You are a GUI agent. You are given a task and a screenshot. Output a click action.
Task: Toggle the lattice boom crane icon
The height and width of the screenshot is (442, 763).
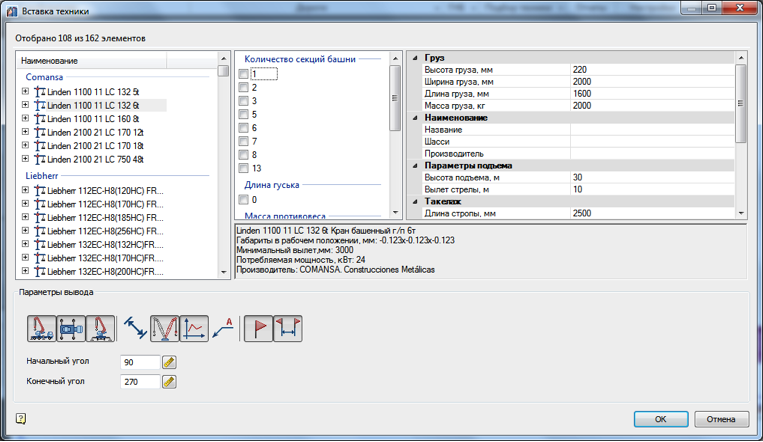pos(164,328)
